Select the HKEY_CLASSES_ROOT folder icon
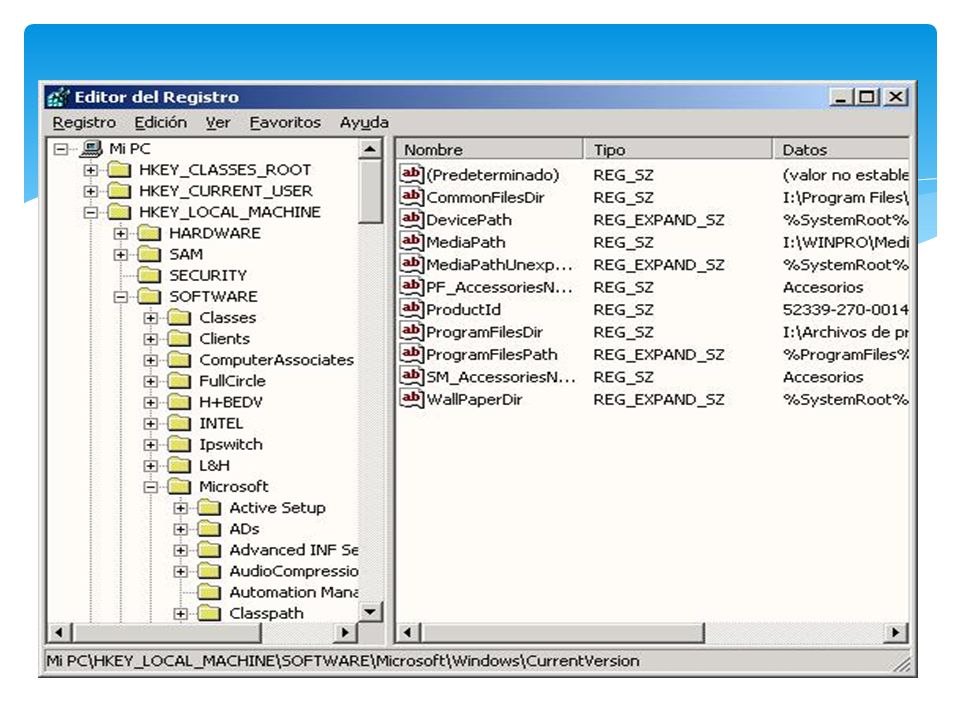This screenshot has width=960, height=720. [119, 170]
